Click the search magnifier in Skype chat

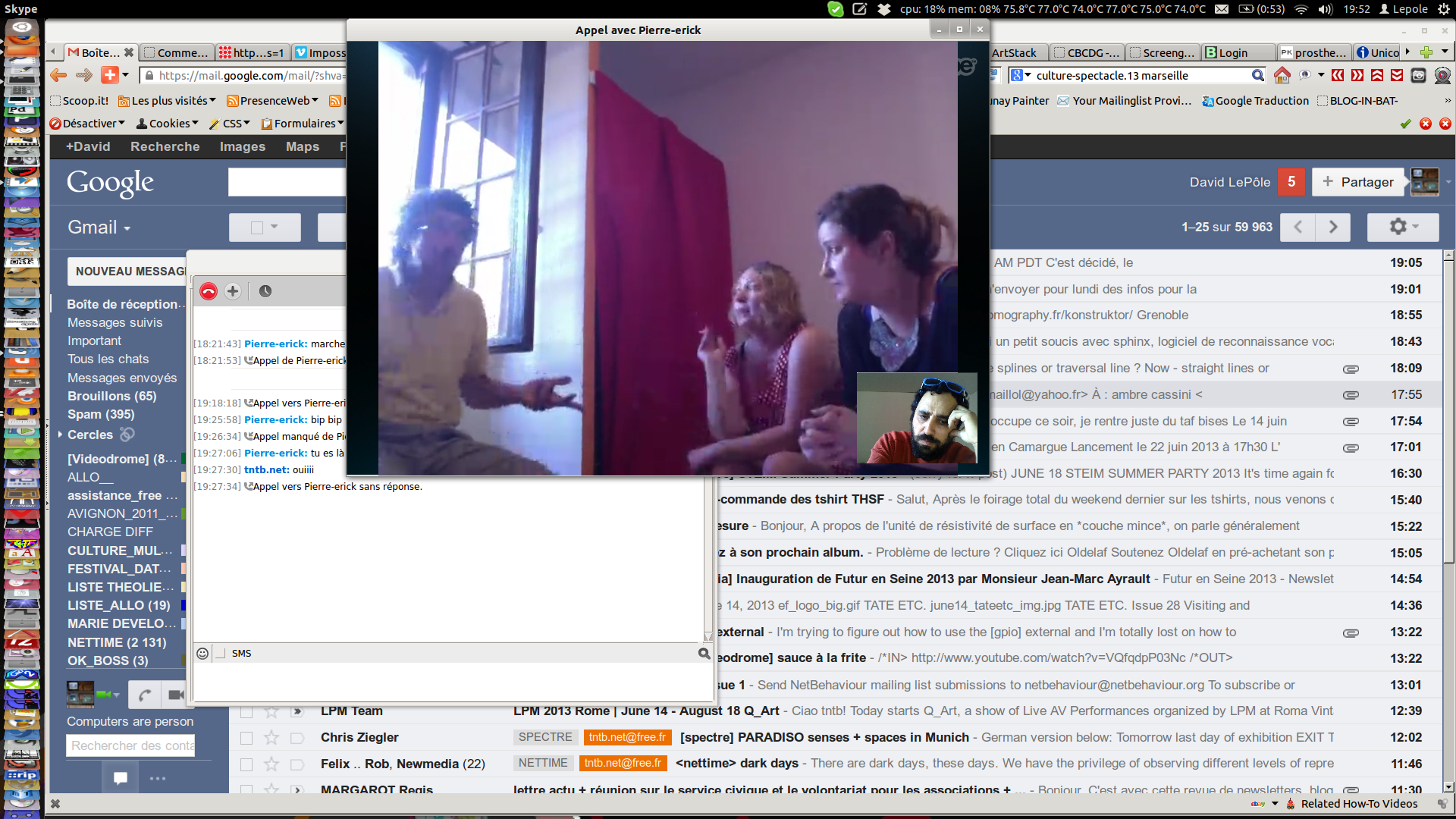704,654
